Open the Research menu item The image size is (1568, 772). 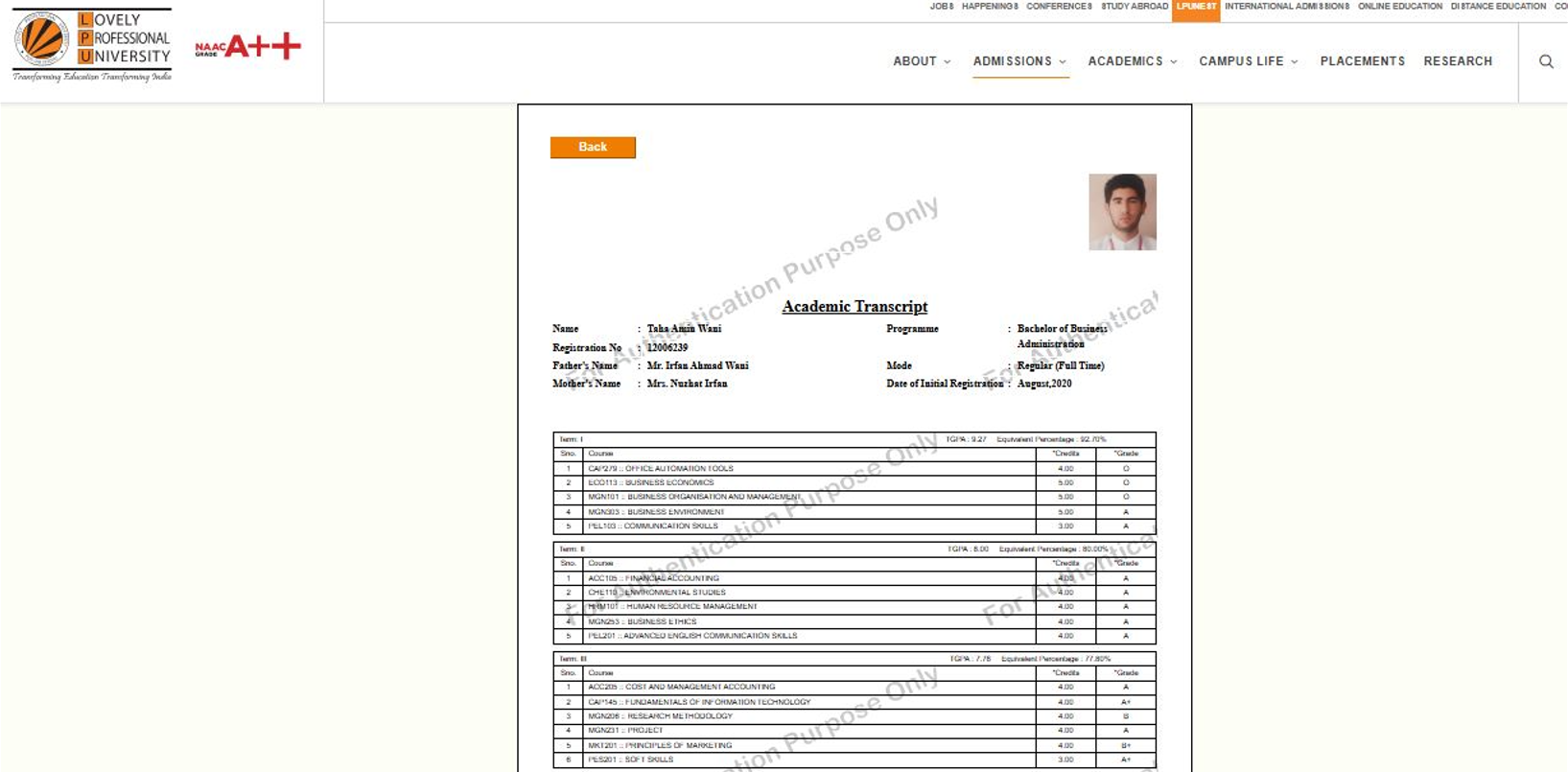[x=1458, y=61]
